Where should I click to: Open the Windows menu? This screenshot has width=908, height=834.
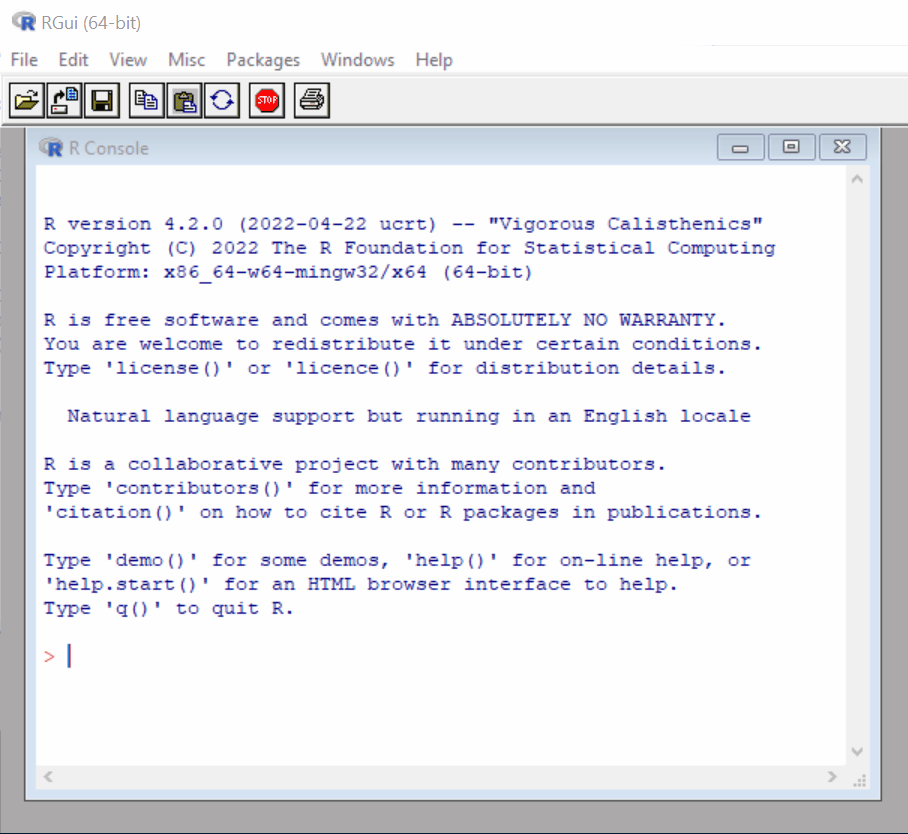(358, 60)
